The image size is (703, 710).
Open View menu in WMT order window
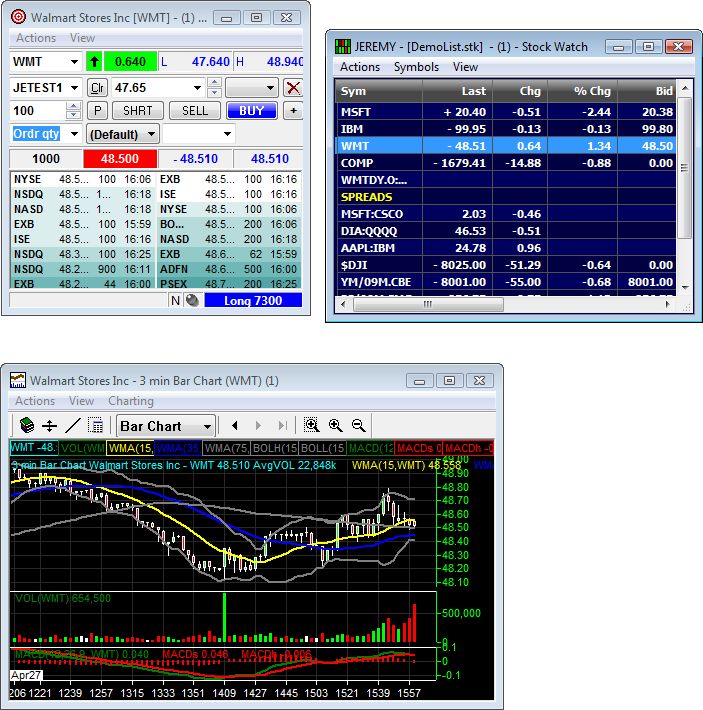(x=82, y=38)
